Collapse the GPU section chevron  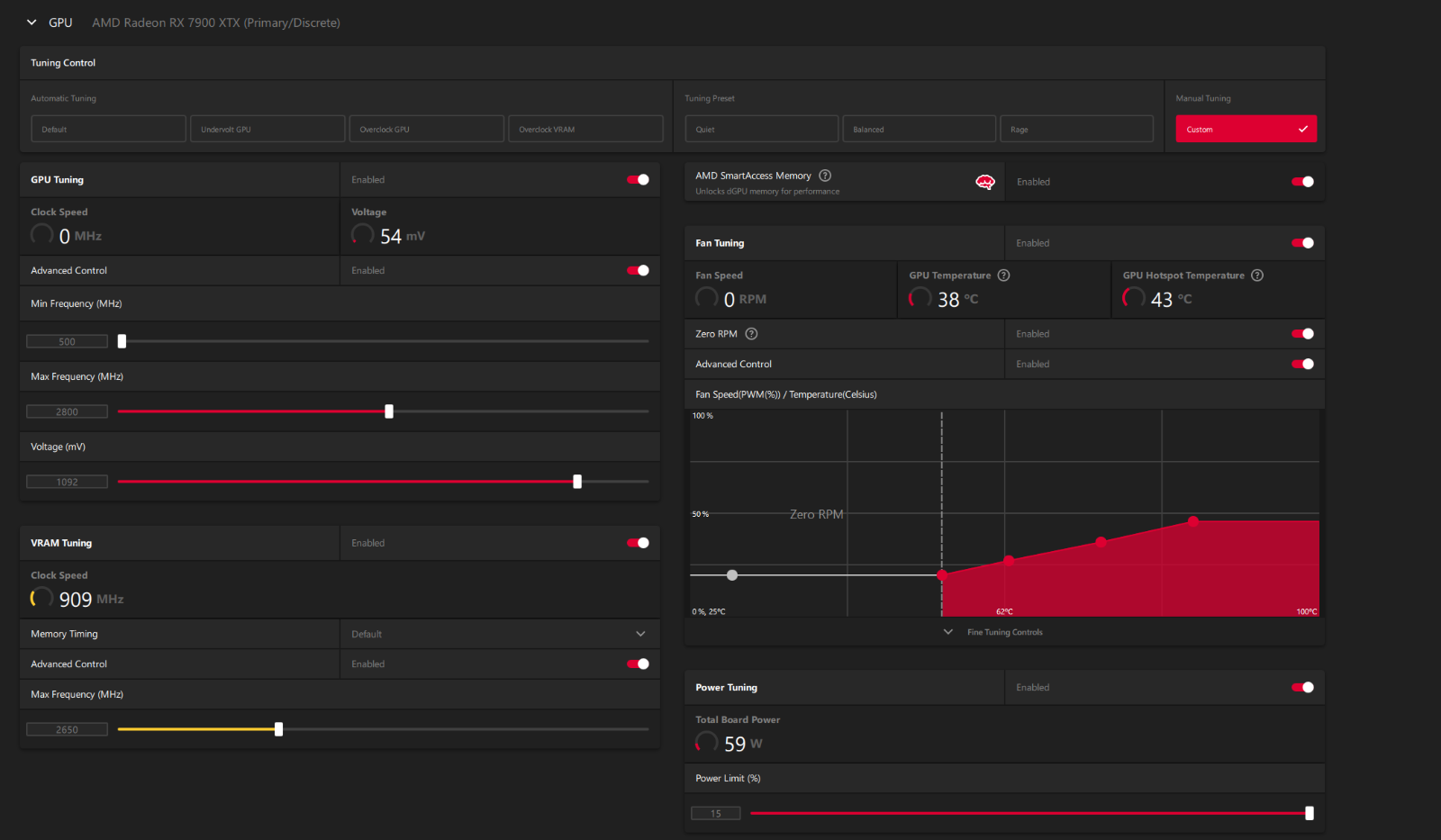32,23
